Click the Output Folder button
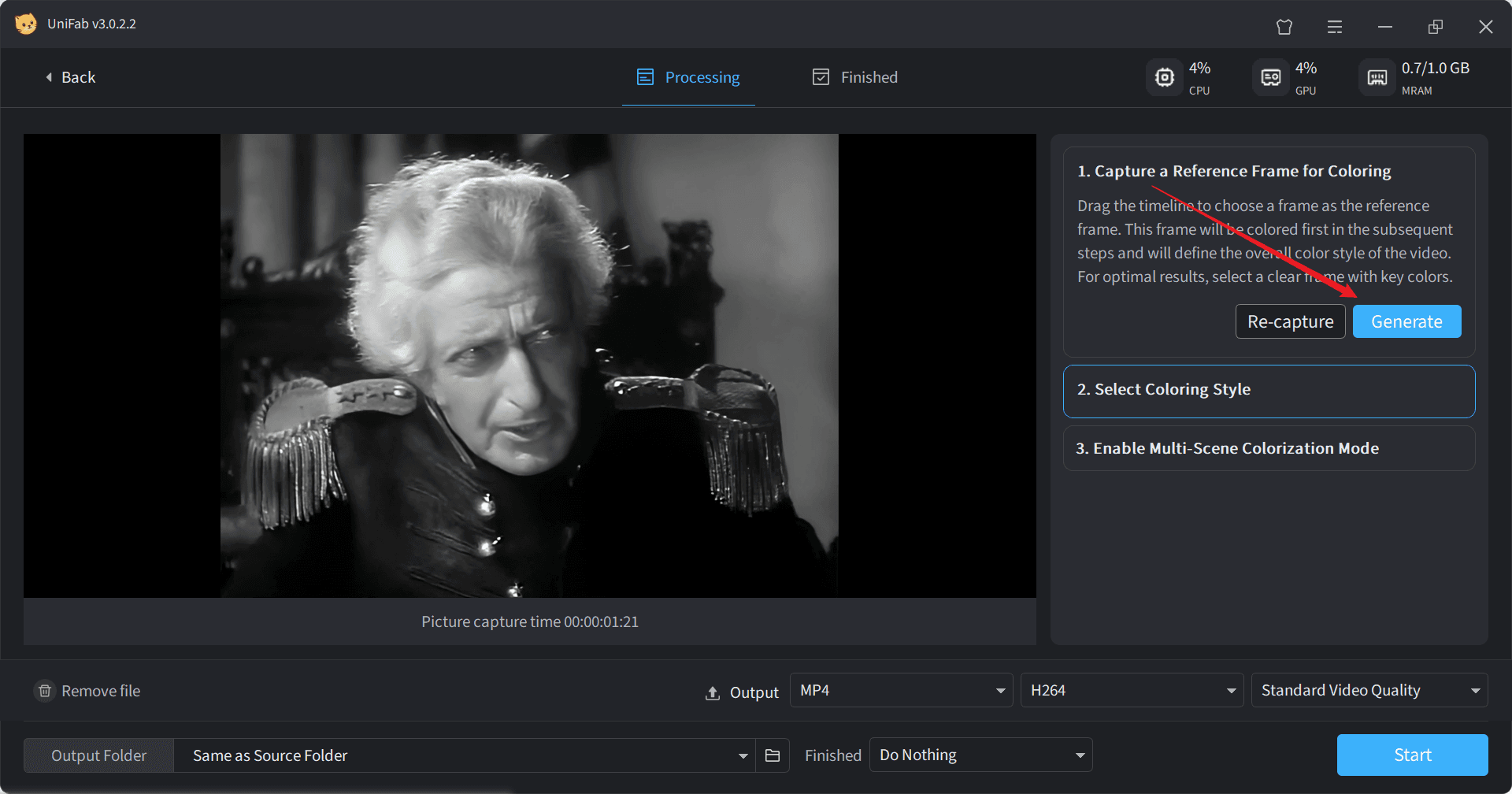 pyautogui.click(x=98, y=755)
